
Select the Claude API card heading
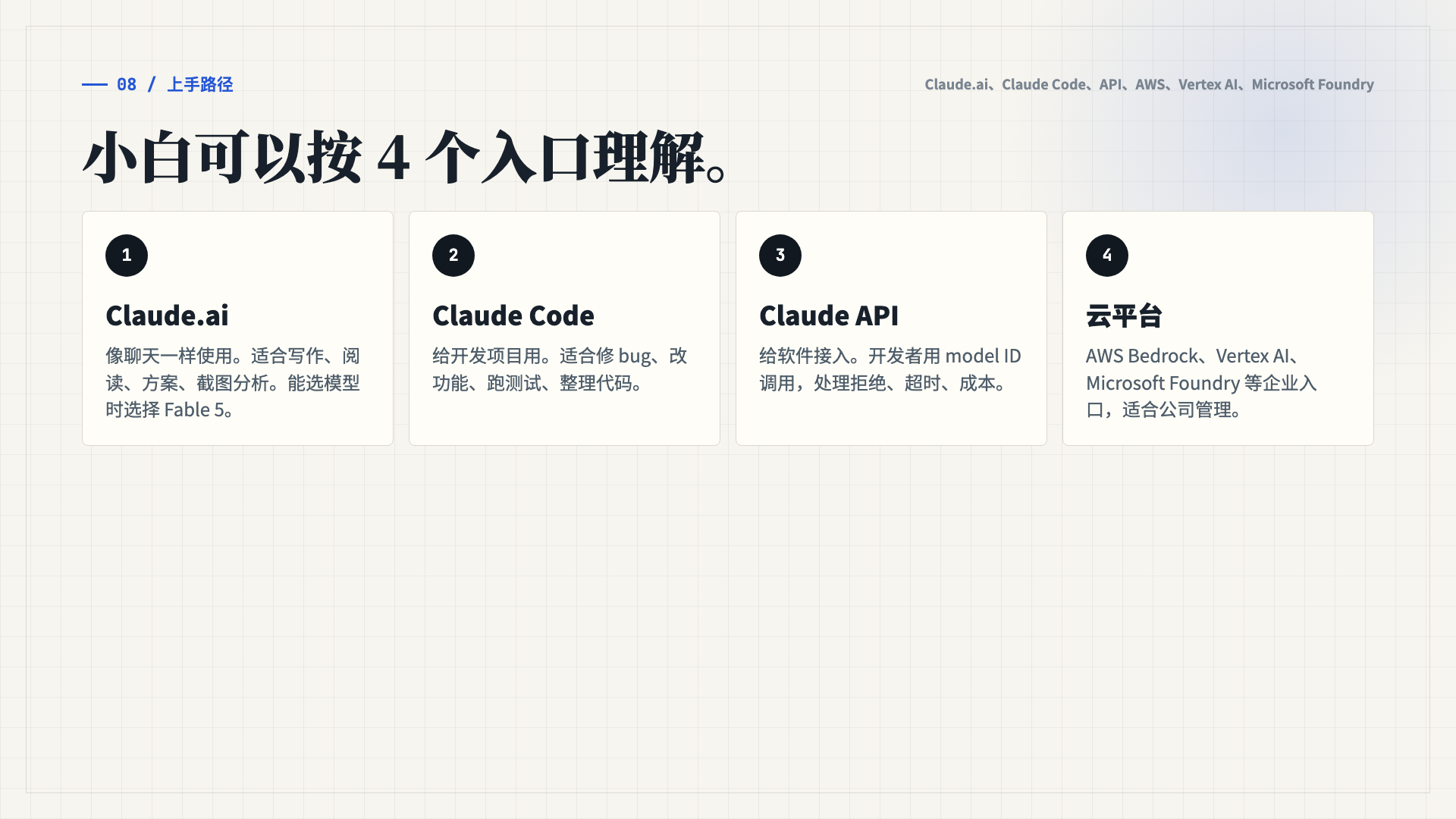point(829,315)
